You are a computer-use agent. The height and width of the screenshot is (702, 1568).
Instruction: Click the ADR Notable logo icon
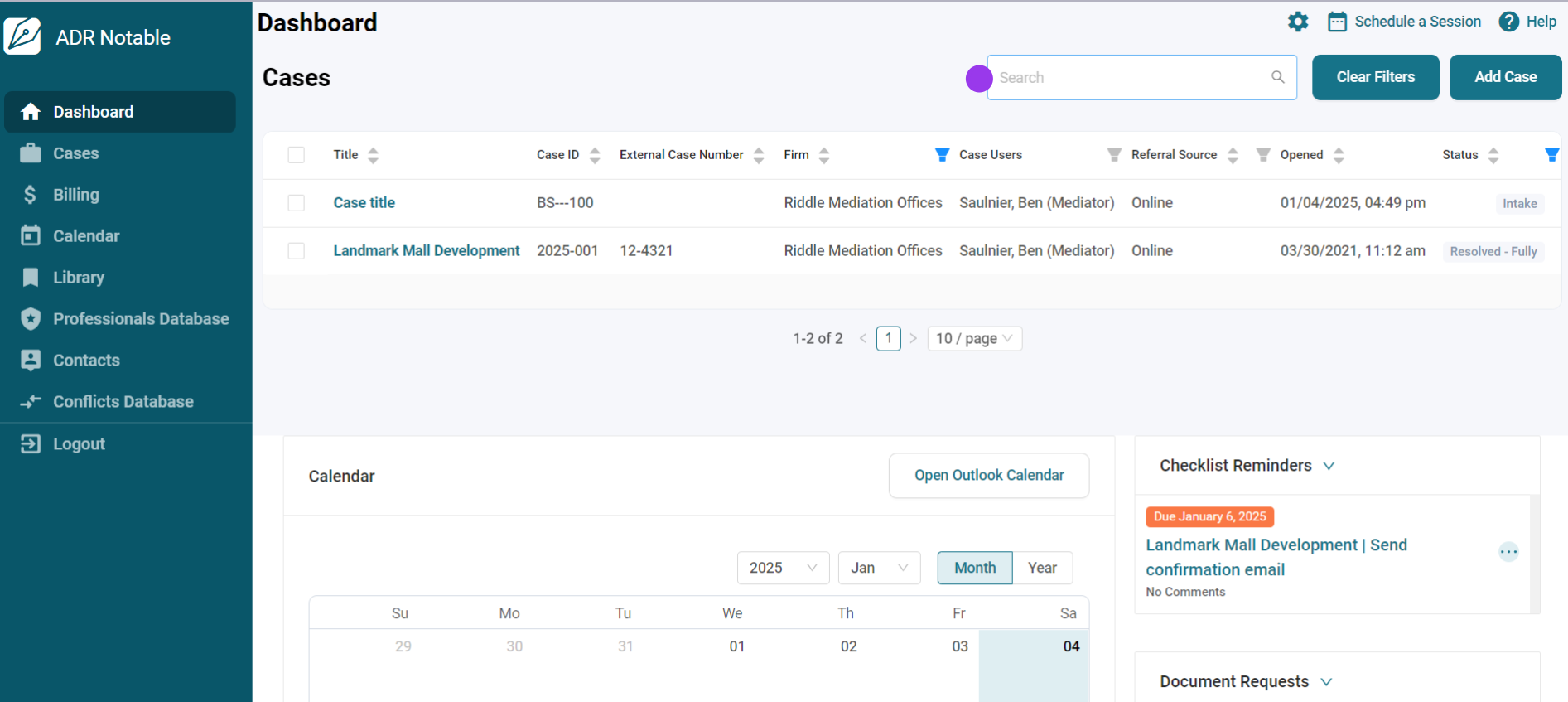click(x=22, y=36)
